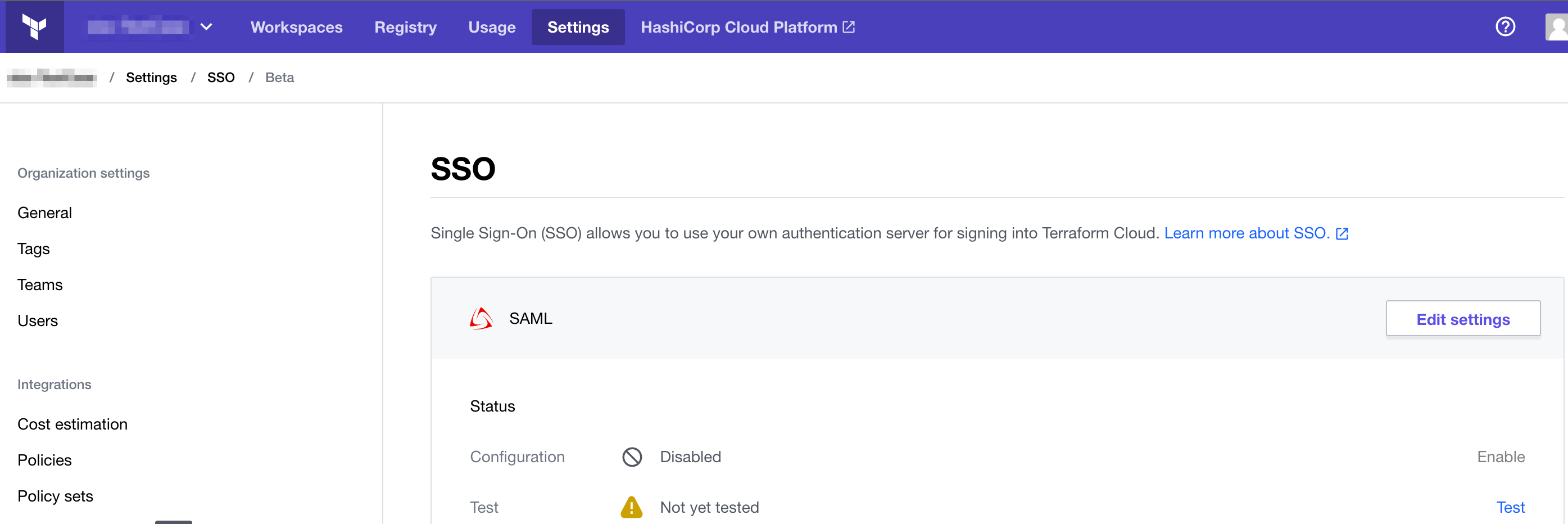This screenshot has height=524, width=1568.
Task: Open Policy sets in sidebar
Action: tap(56, 496)
